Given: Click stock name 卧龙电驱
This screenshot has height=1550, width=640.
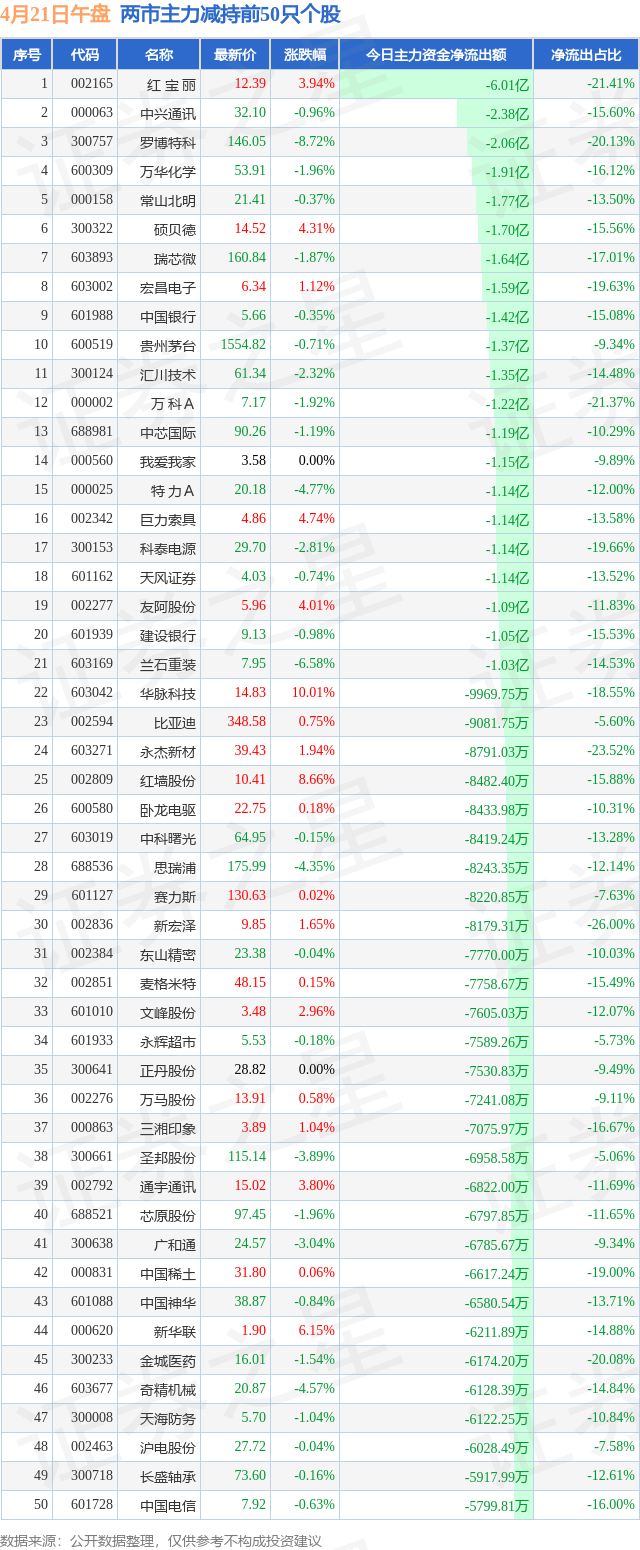Looking at the screenshot, I should pyautogui.click(x=168, y=809).
